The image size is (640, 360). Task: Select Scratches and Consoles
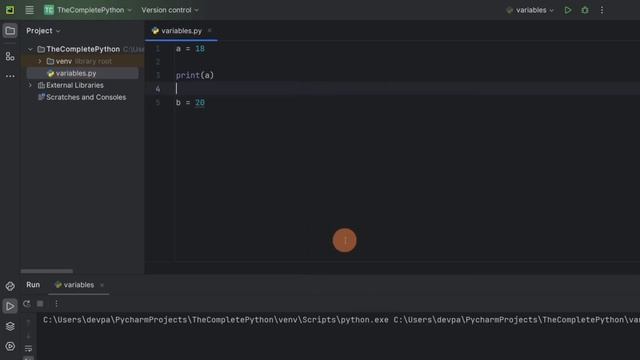click(x=86, y=97)
